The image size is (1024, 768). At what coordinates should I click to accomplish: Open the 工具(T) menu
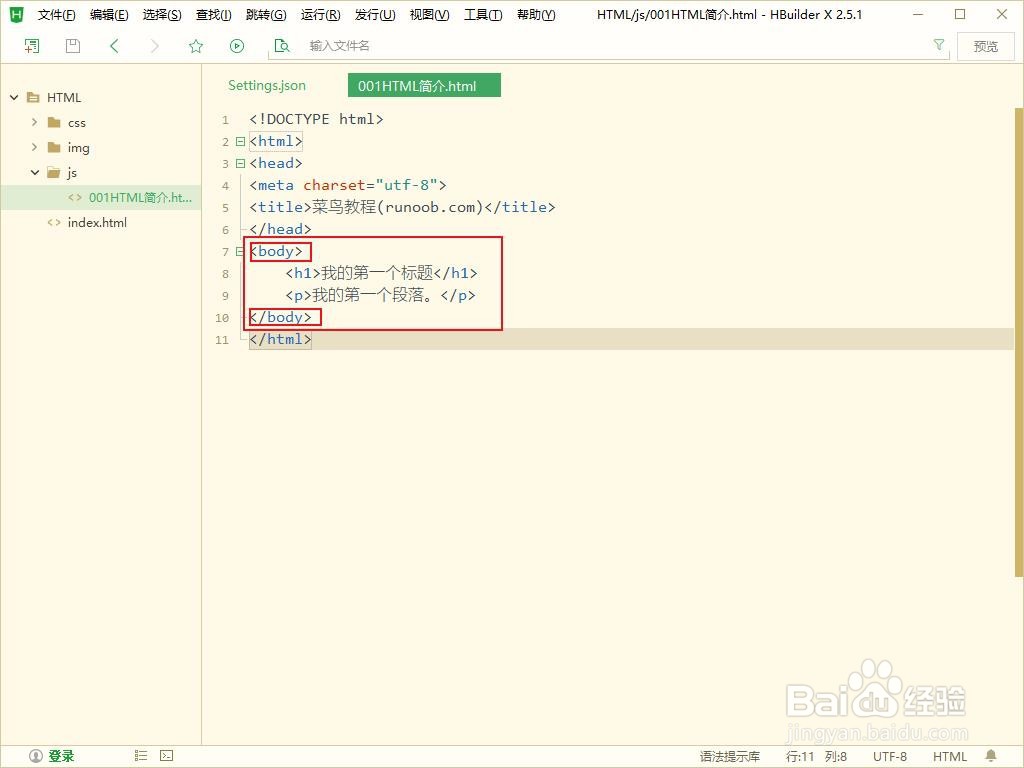483,14
